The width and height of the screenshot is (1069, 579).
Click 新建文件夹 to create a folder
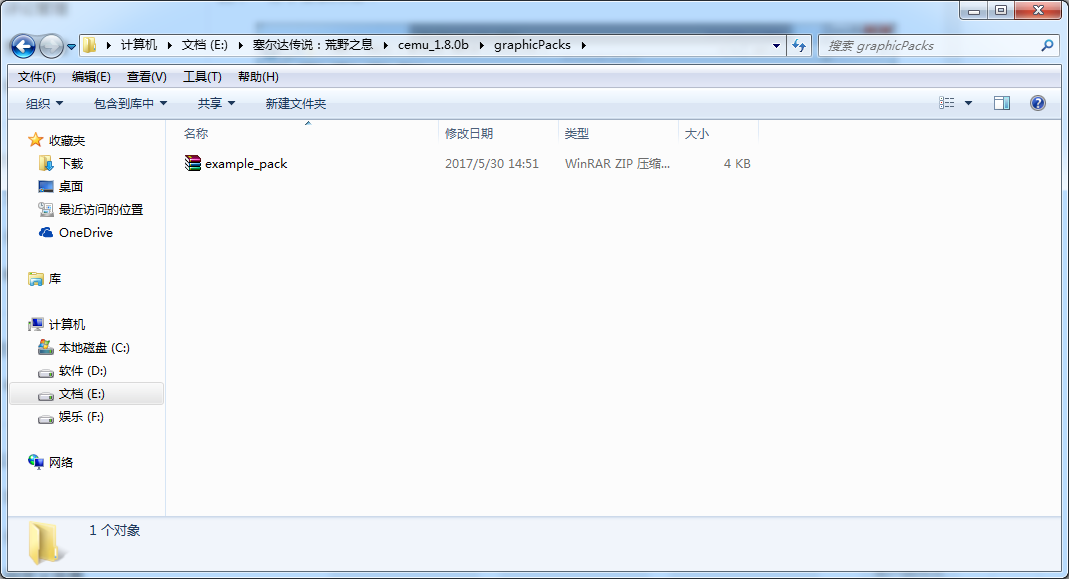tap(296, 104)
